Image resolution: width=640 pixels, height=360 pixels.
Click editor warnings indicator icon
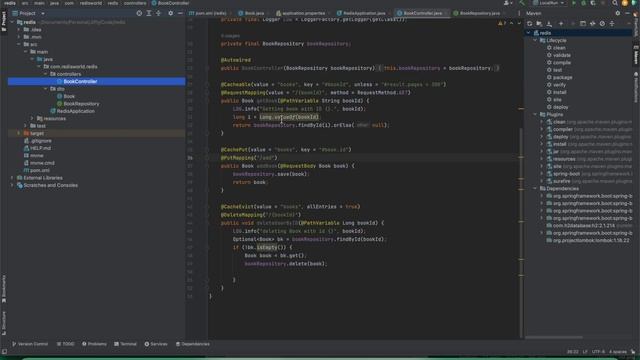point(501,23)
